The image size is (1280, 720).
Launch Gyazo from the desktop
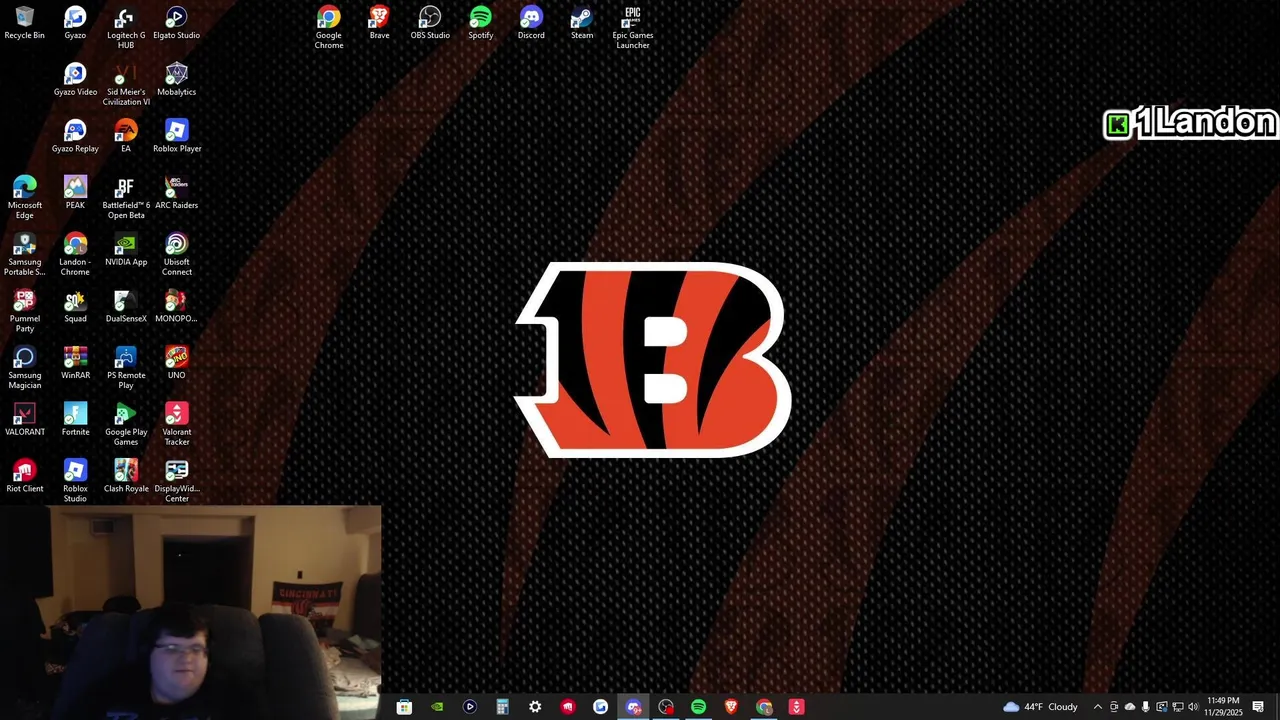[x=75, y=23]
